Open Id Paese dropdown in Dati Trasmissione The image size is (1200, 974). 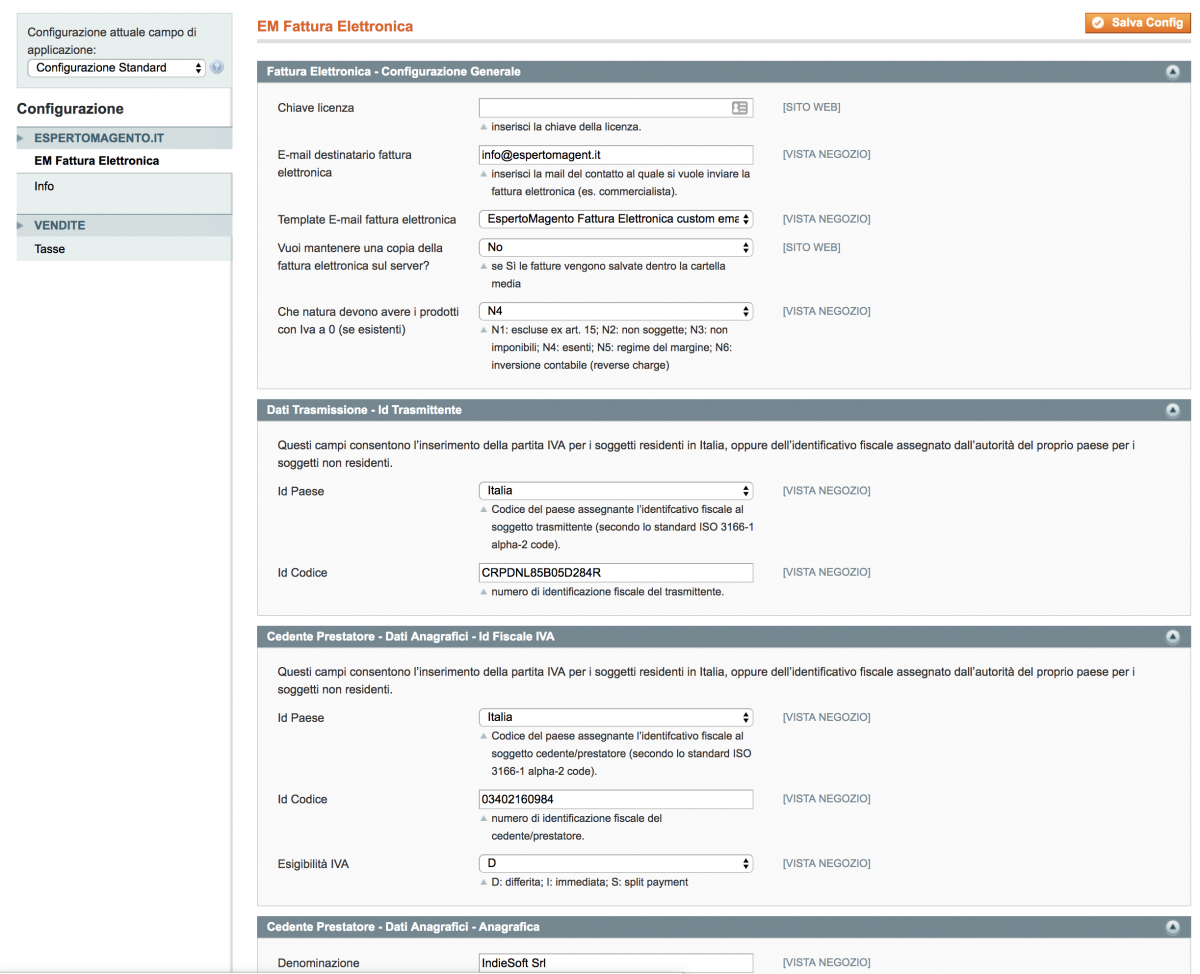click(615, 491)
